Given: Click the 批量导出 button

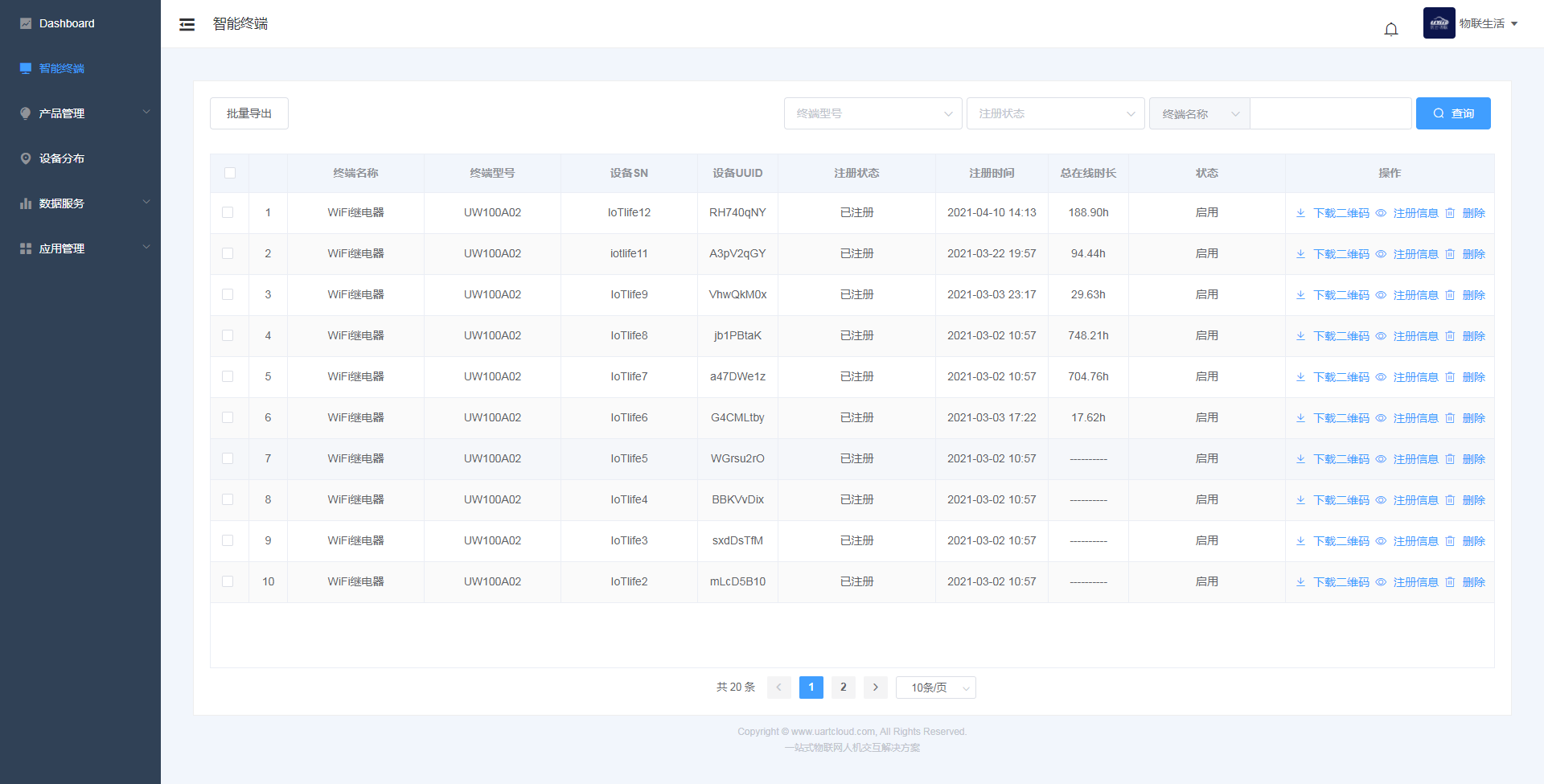Looking at the screenshot, I should pos(249,113).
